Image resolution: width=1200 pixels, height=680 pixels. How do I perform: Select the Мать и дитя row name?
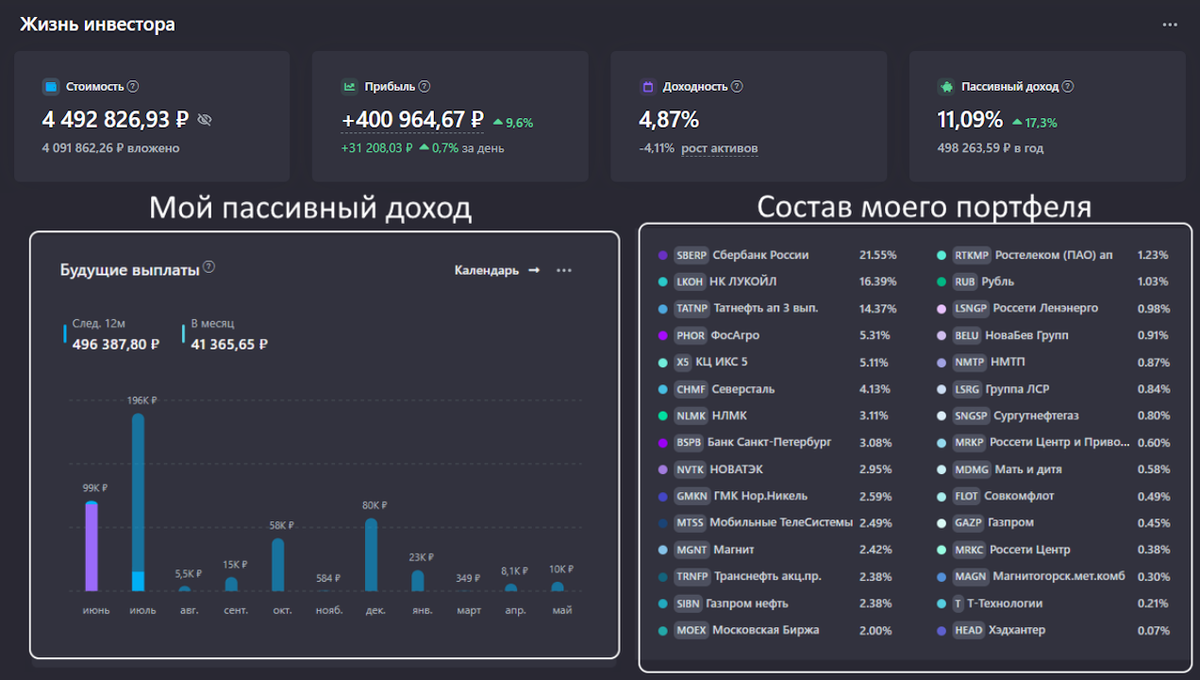[x=1028, y=469]
